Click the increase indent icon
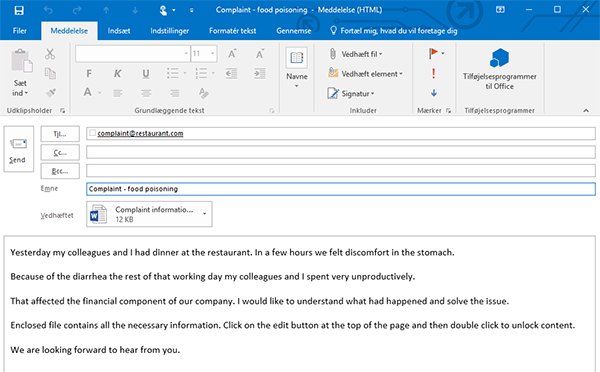 coord(260,73)
